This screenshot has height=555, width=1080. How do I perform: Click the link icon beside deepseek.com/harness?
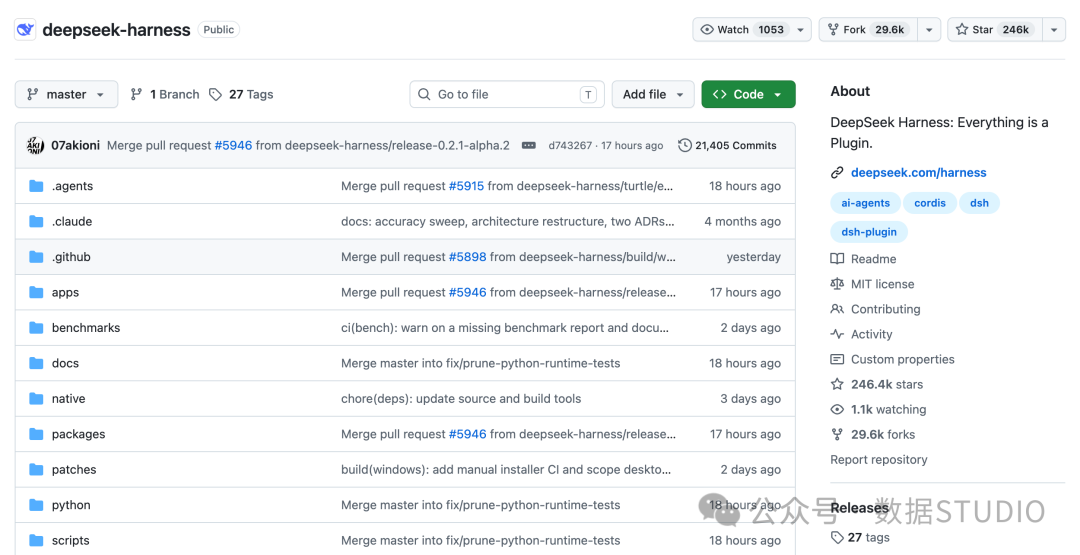[x=837, y=173]
